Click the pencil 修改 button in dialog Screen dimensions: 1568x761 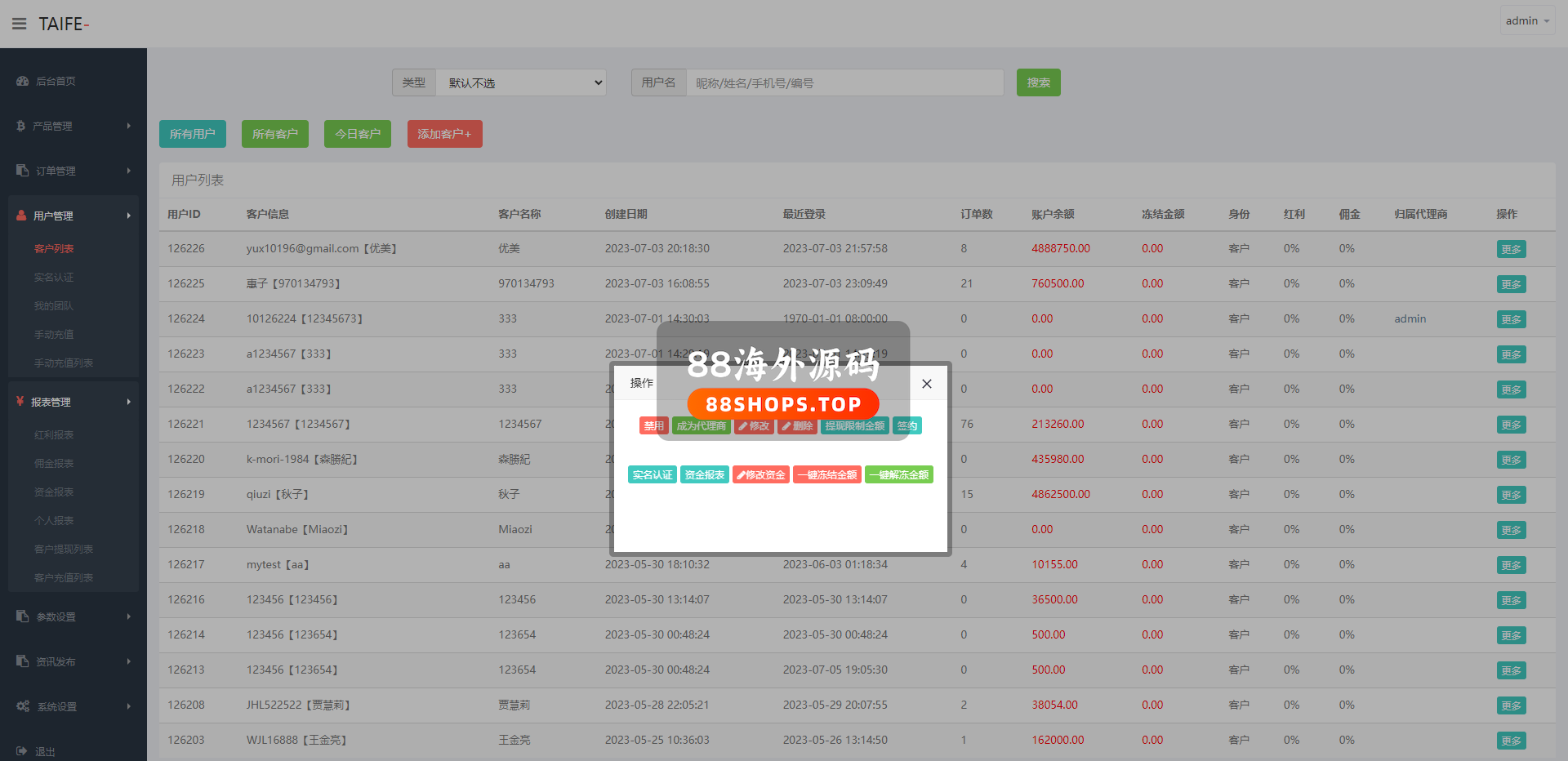tap(753, 425)
